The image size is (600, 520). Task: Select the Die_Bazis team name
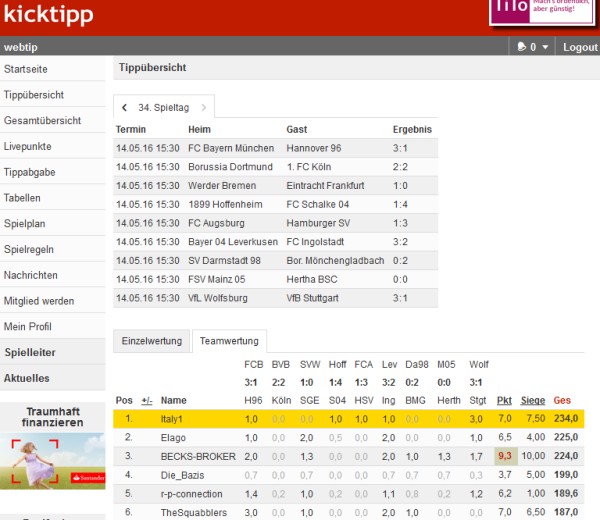pos(183,475)
